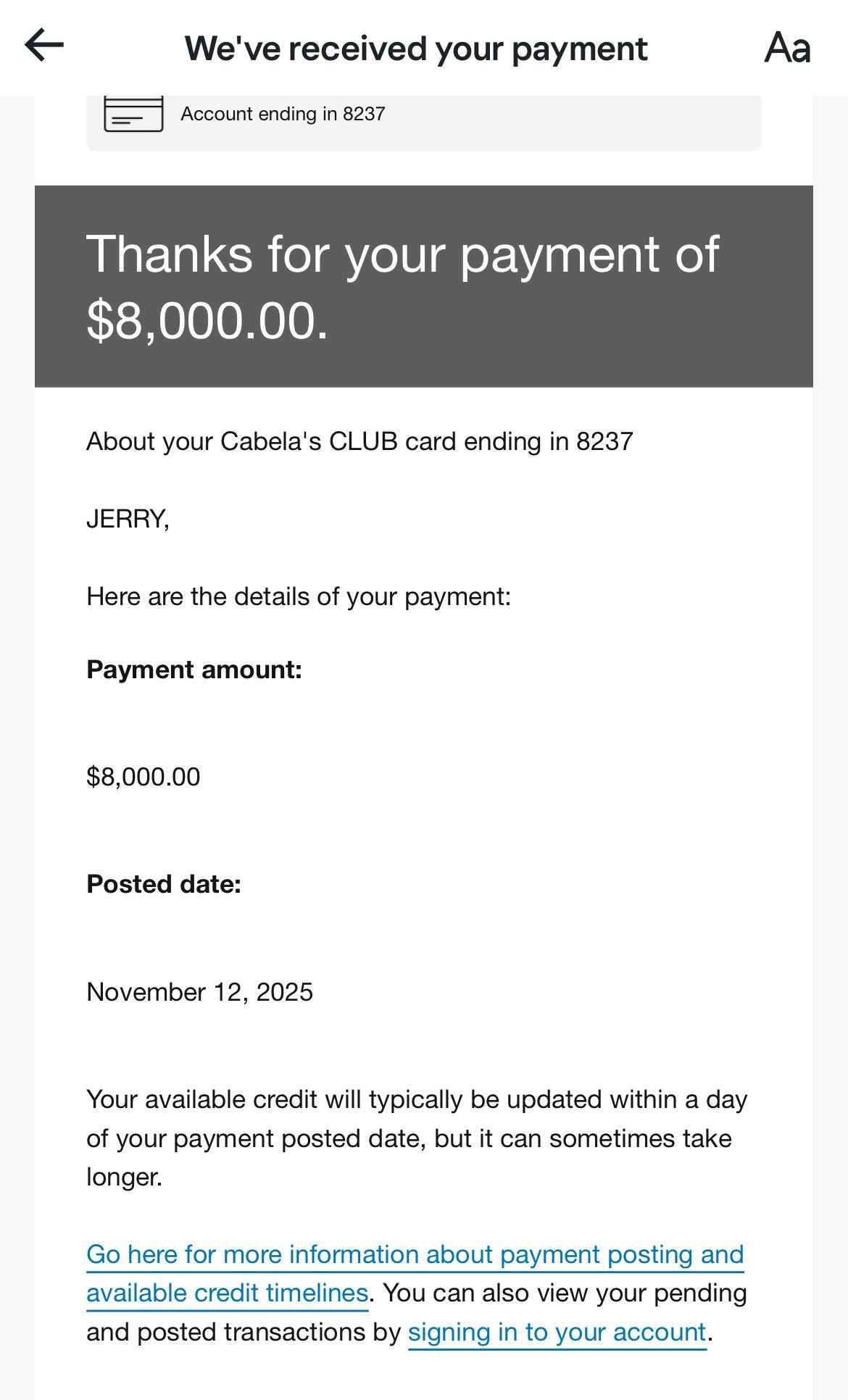Open the Aa text size options
The width and height of the screenshot is (848, 1400).
point(787,48)
